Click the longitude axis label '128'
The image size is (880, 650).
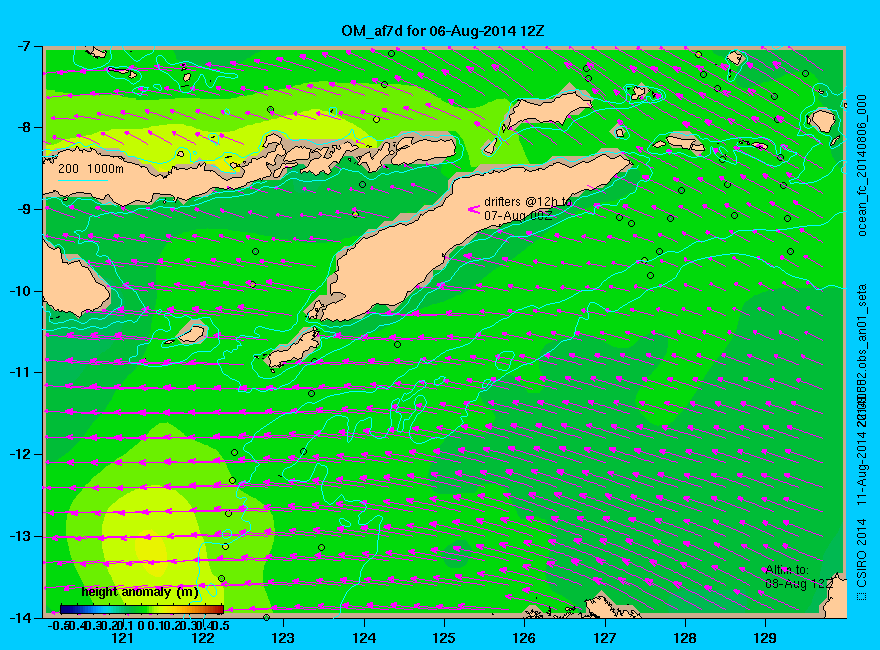tap(685, 638)
